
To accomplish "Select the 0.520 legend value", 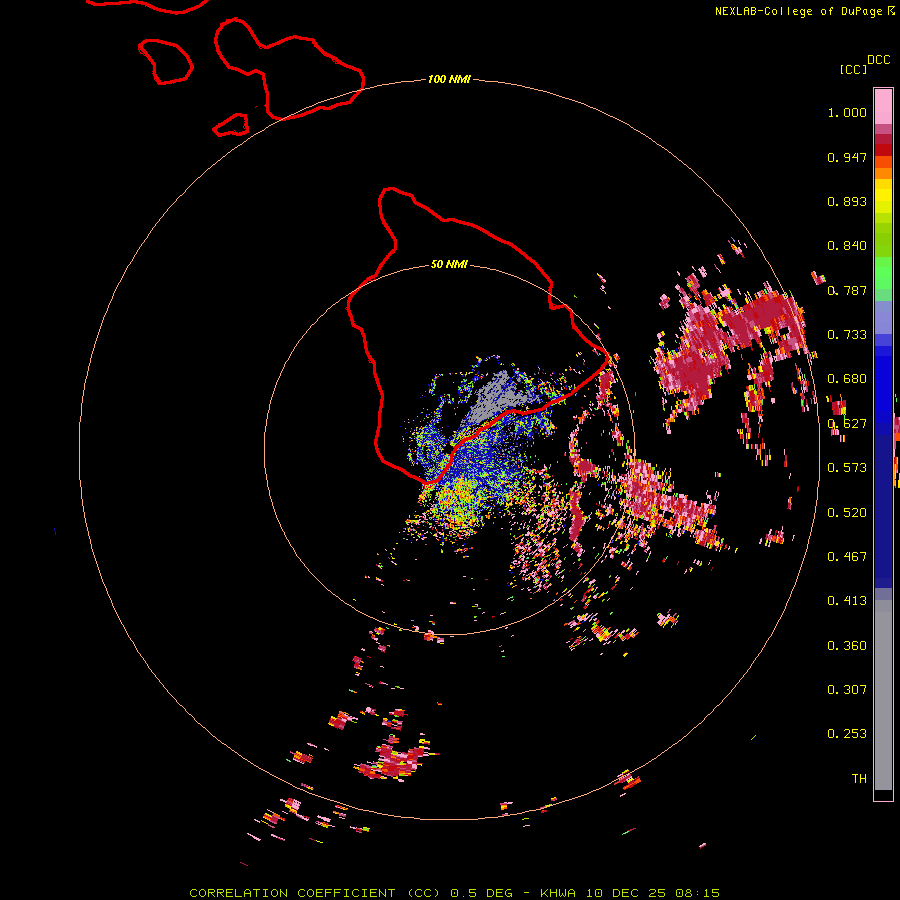I will tap(847, 513).
